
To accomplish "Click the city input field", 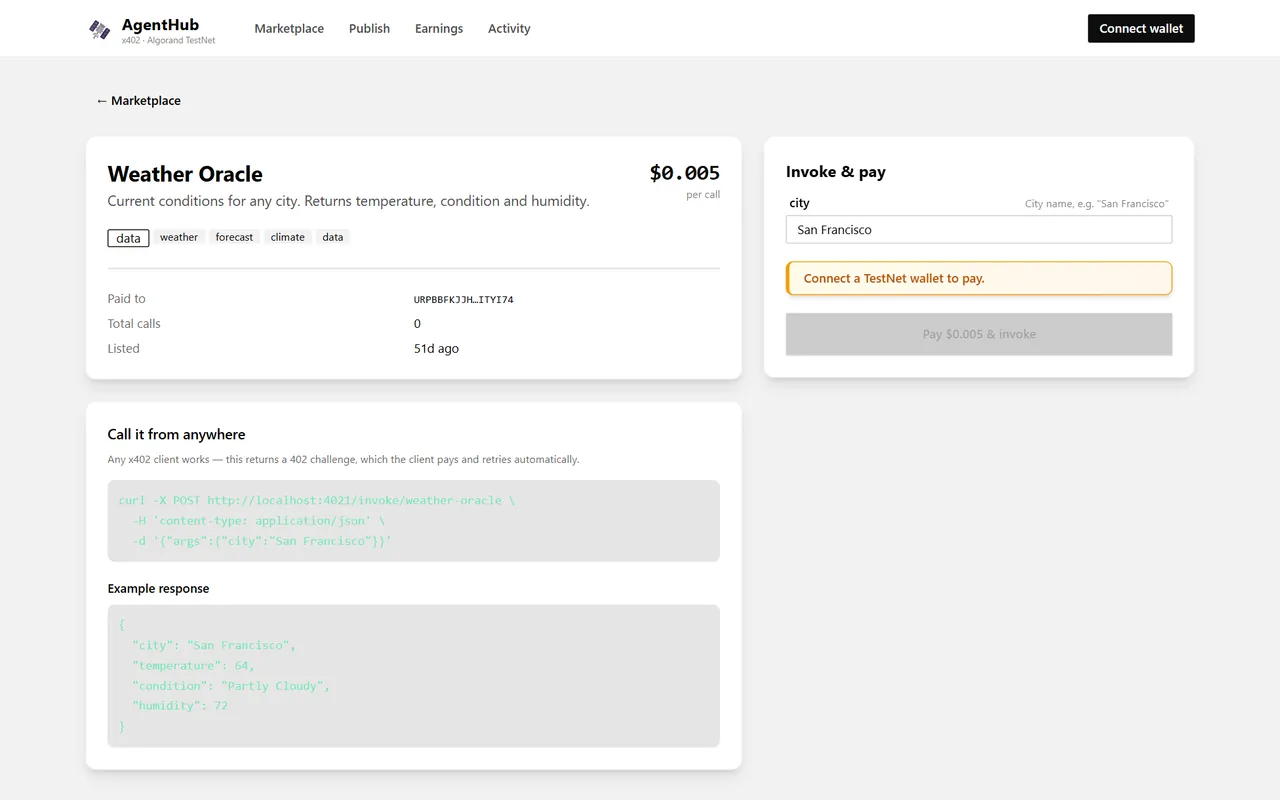I will click(x=979, y=230).
